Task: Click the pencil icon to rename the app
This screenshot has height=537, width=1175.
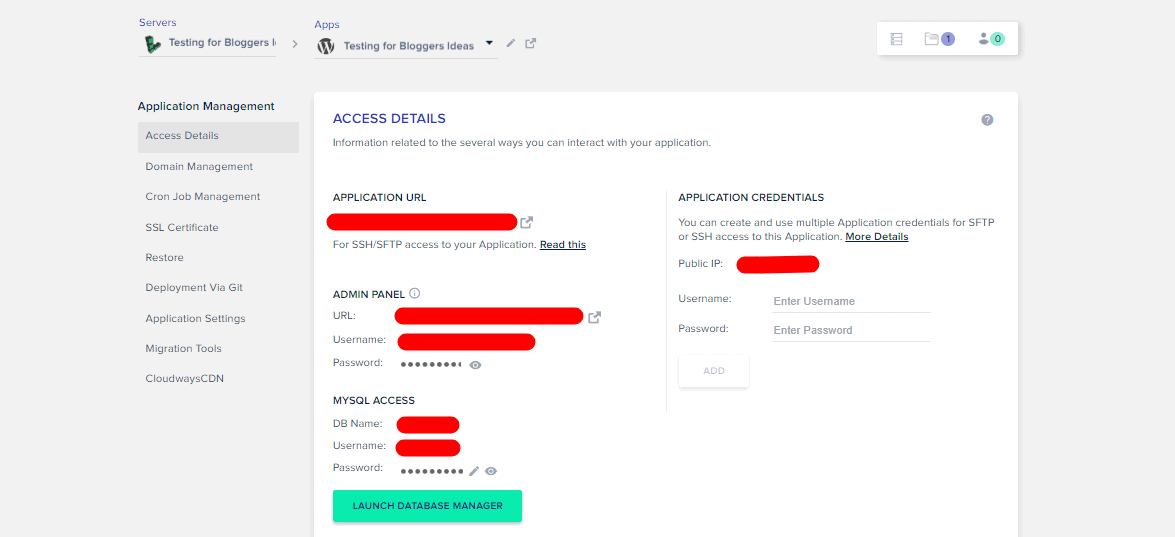Action: click(x=511, y=43)
